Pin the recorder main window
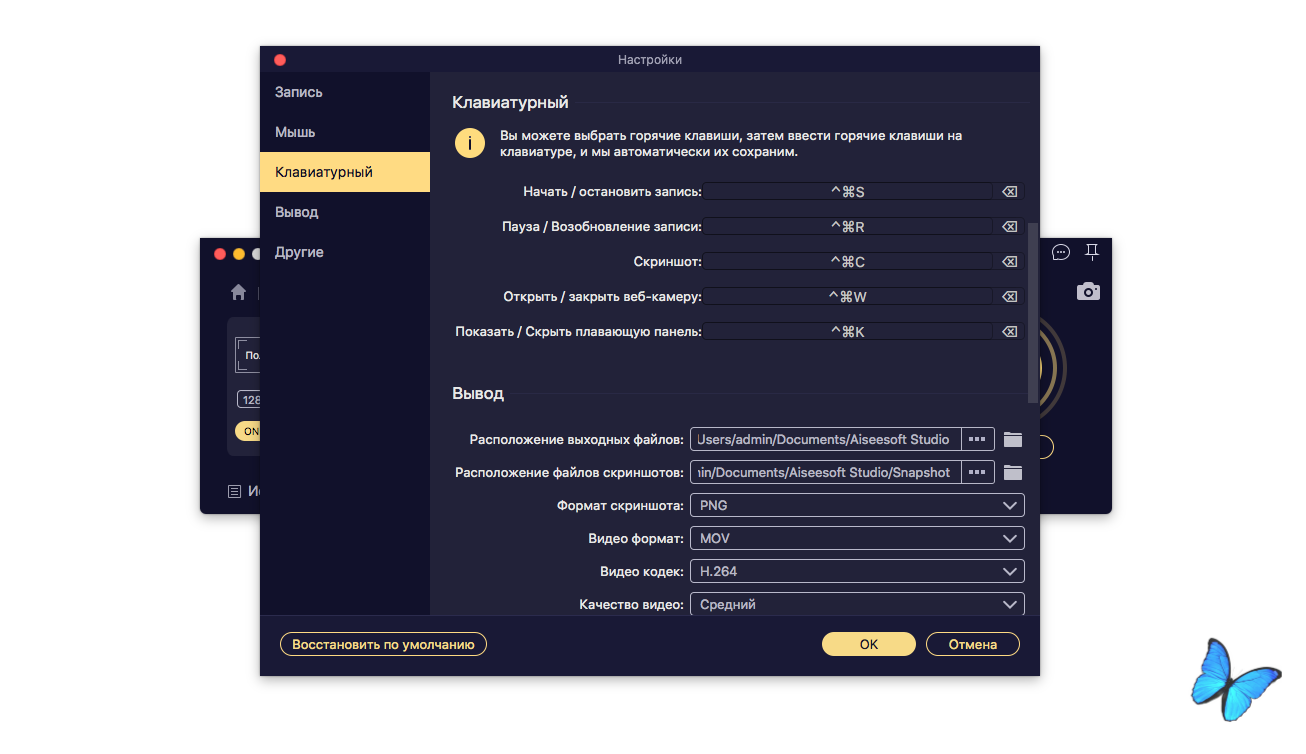 click(x=1091, y=251)
